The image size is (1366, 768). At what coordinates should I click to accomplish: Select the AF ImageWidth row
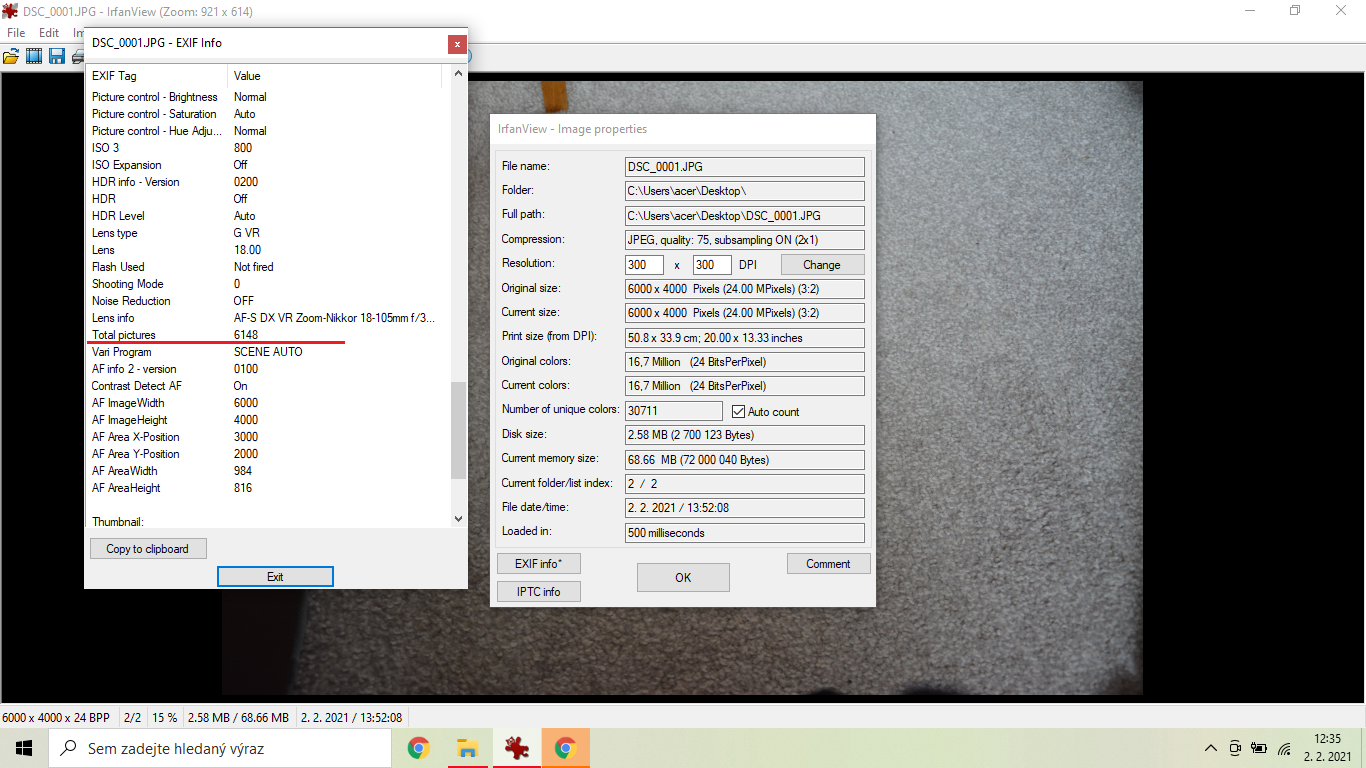(268, 403)
